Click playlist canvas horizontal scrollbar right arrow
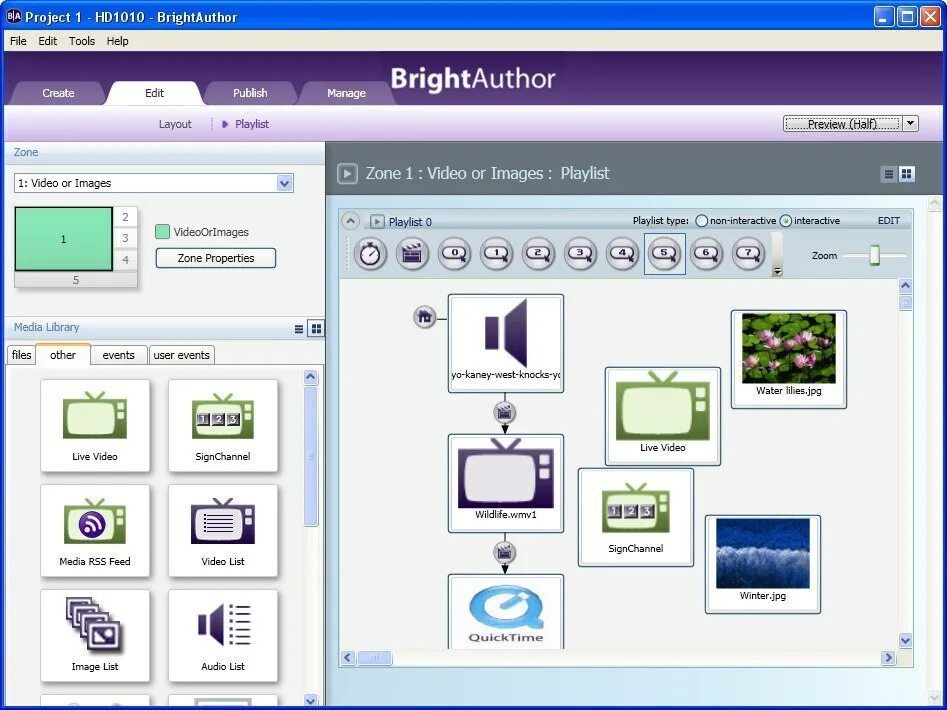The image size is (947, 710). [887, 657]
